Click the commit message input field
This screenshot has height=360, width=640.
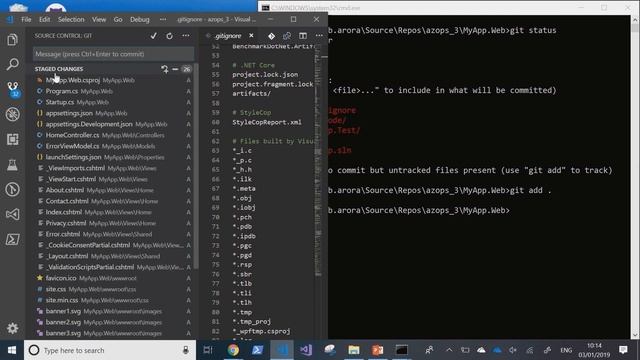(x=113, y=54)
